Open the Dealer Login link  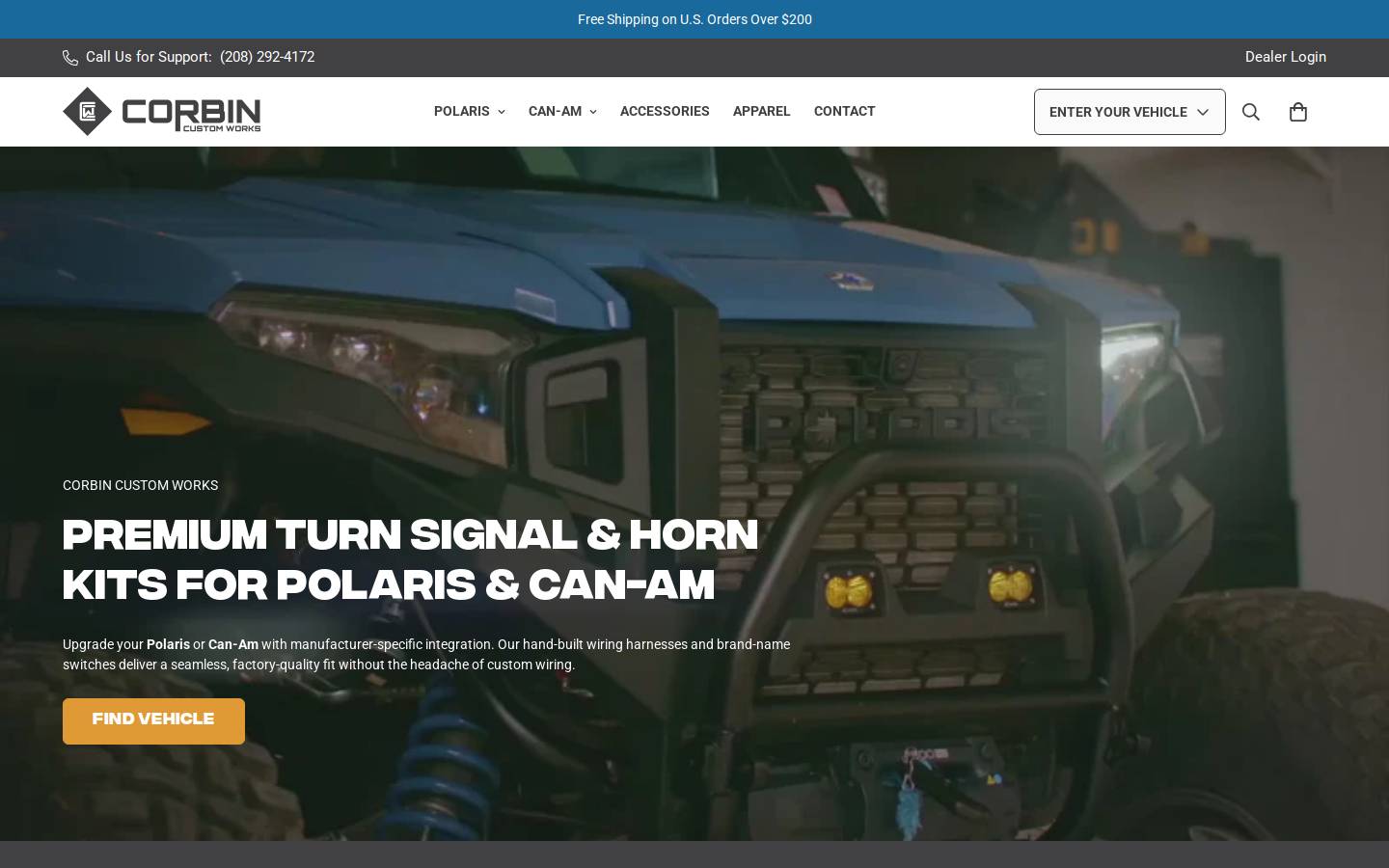click(1285, 57)
